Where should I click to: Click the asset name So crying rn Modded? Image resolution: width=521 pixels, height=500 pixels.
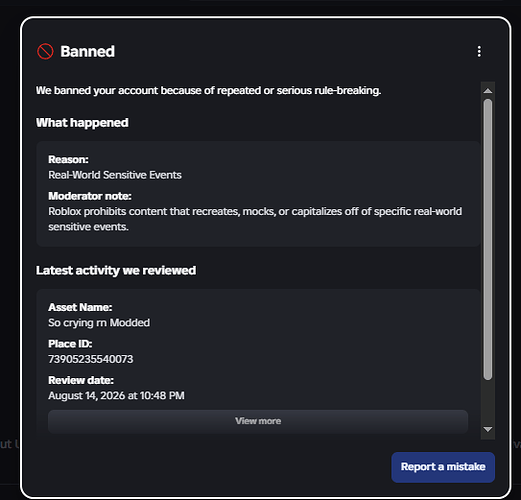99,323
